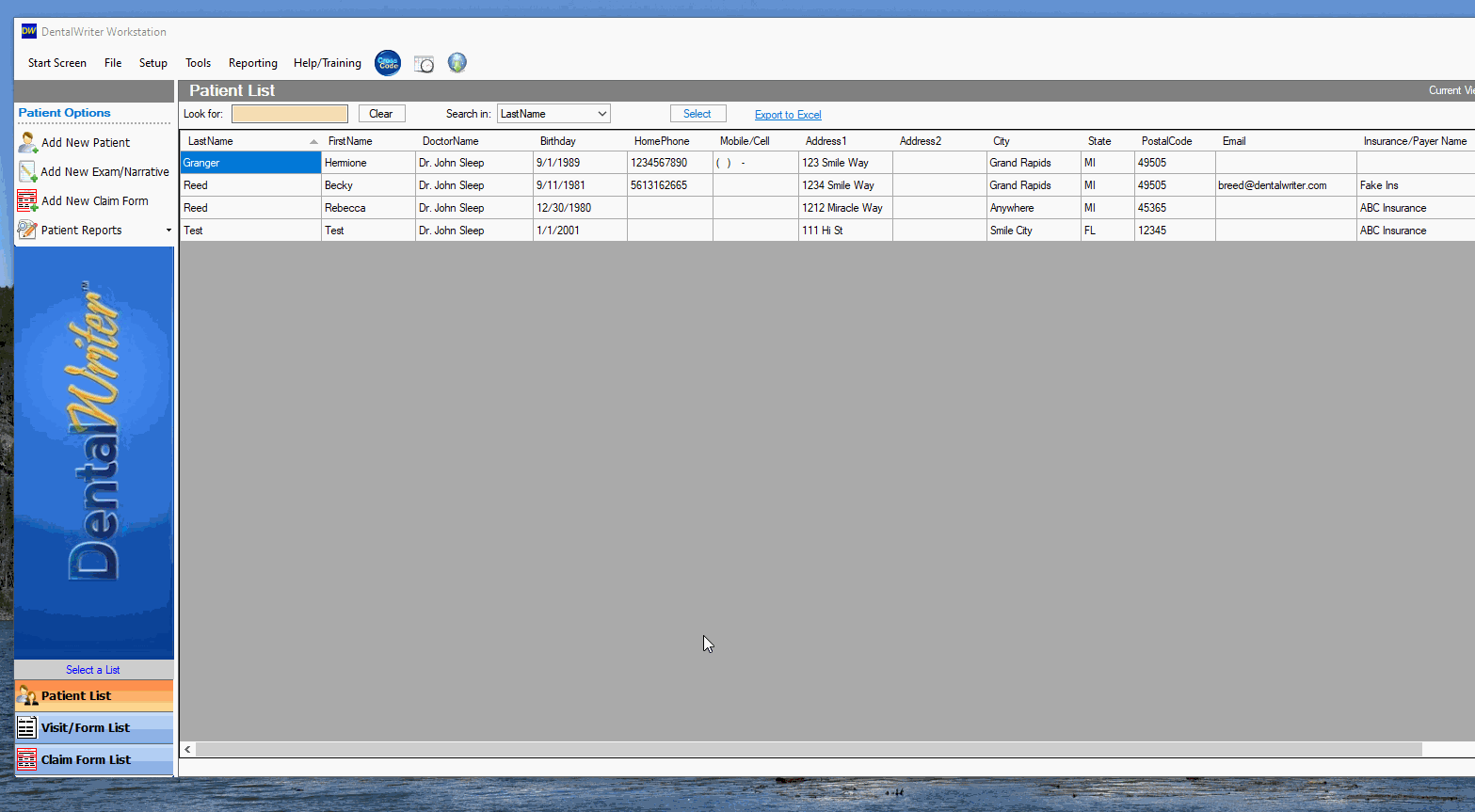
Task: Sort by Address2 column header
Action: point(939,141)
